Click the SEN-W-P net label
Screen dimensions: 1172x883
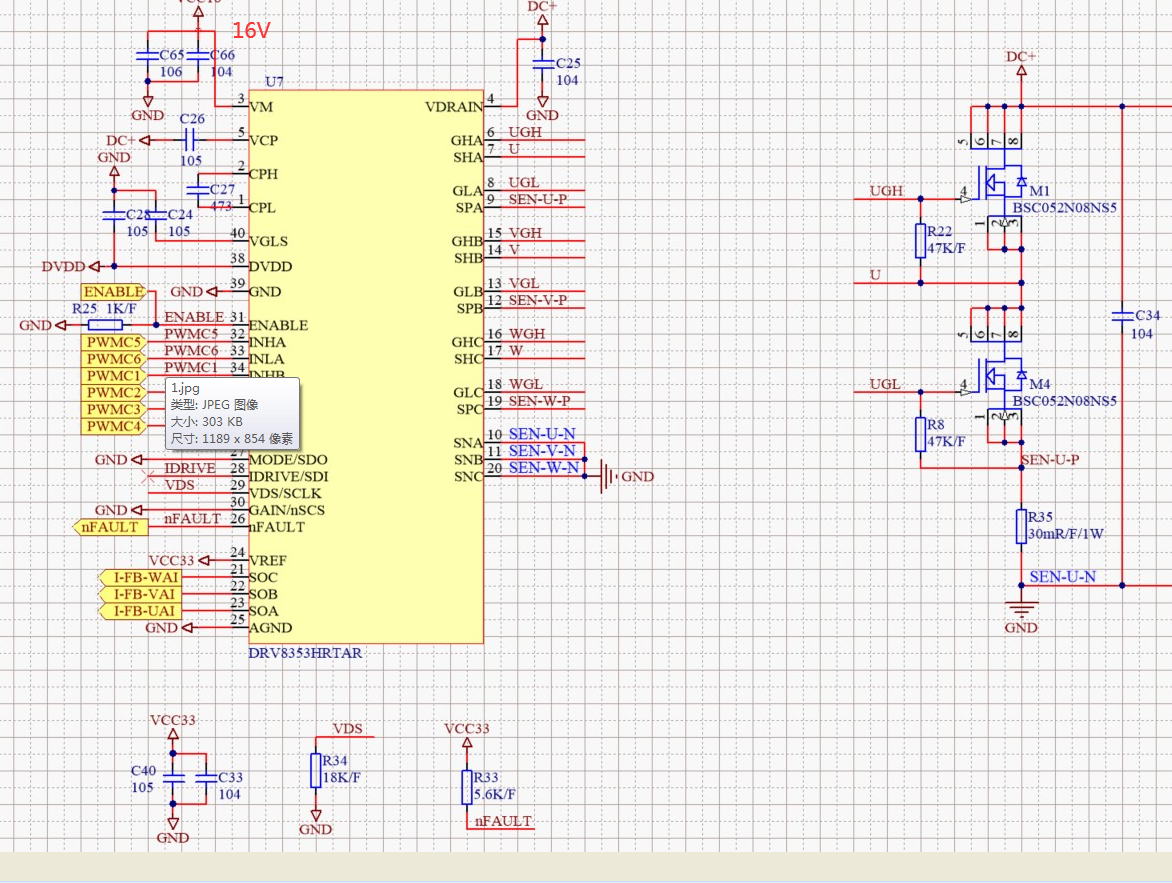[540, 401]
